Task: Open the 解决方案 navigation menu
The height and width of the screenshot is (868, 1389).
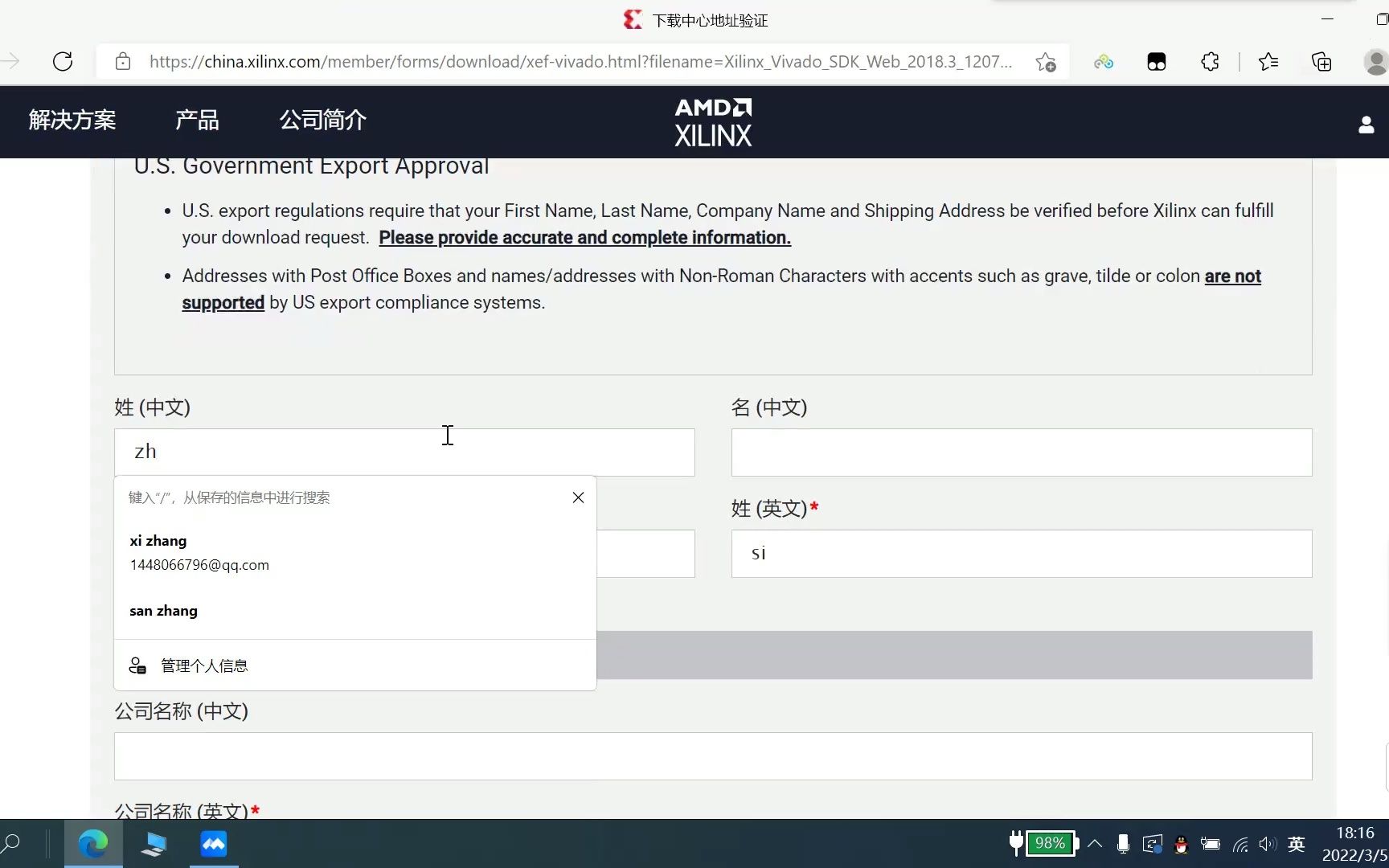Action: pyautogui.click(x=72, y=120)
